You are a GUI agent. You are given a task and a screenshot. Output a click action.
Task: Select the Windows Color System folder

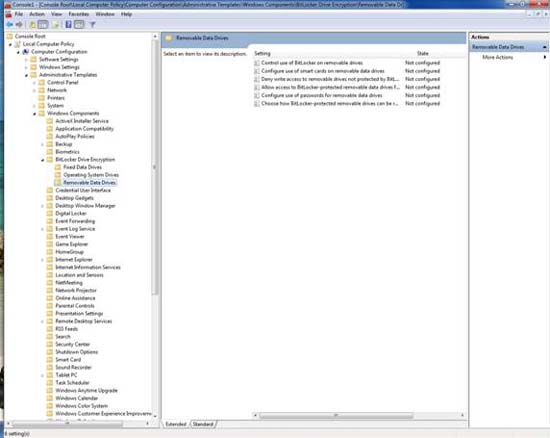[x=82, y=406]
